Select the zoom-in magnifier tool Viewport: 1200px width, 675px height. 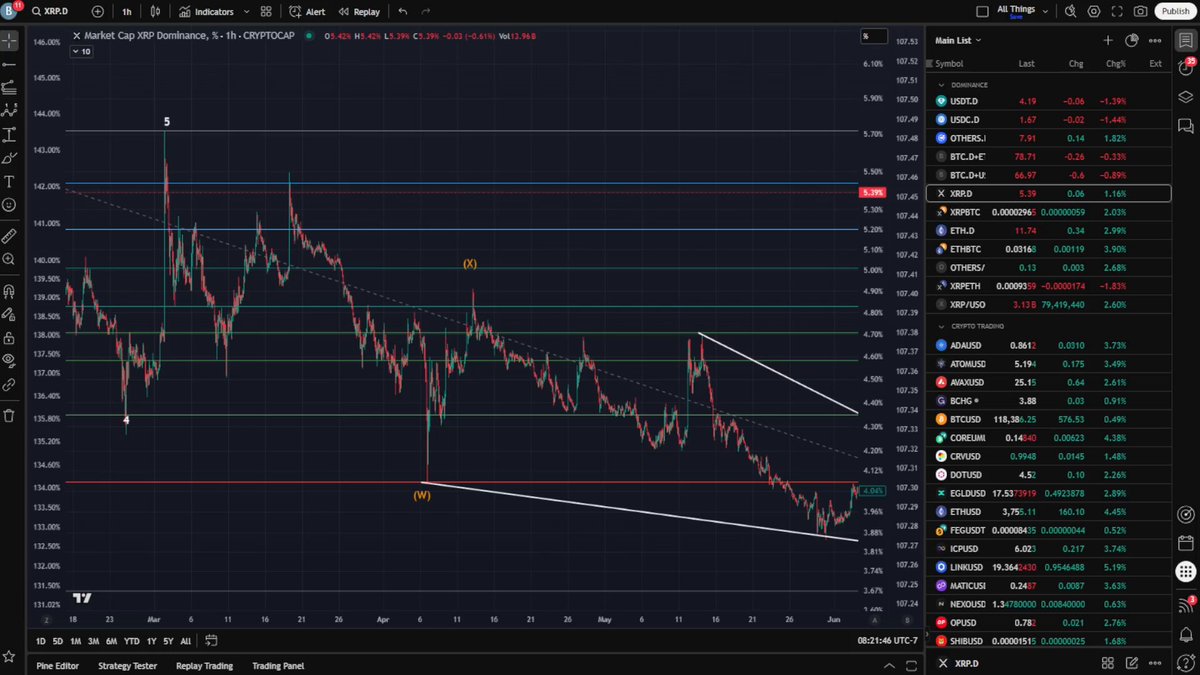pyautogui.click(x=9, y=259)
